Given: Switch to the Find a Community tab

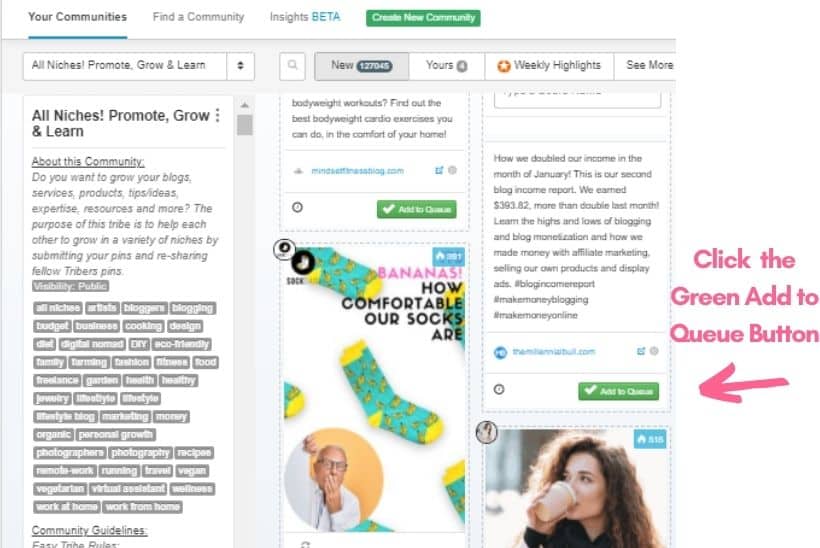Looking at the screenshot, I should tap(198, 17).
